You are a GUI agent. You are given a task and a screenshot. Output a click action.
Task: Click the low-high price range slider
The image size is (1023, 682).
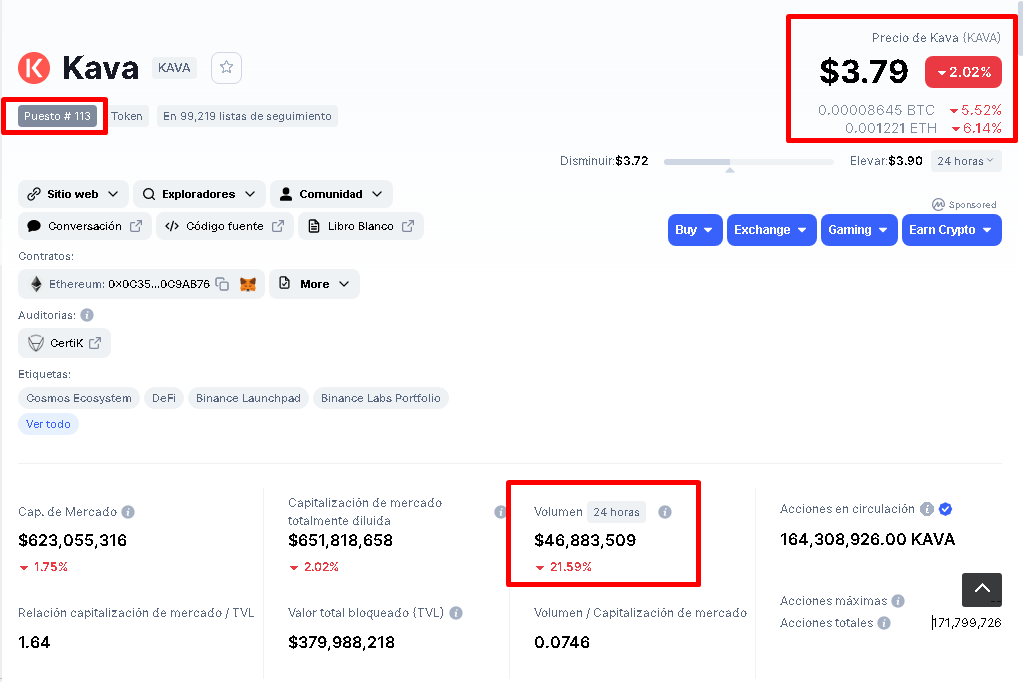(x=748, y=162)
